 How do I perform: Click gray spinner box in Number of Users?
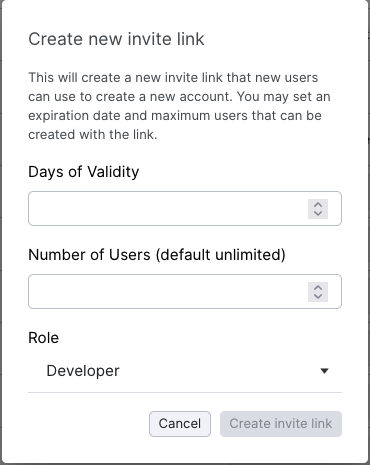point(318,292)
